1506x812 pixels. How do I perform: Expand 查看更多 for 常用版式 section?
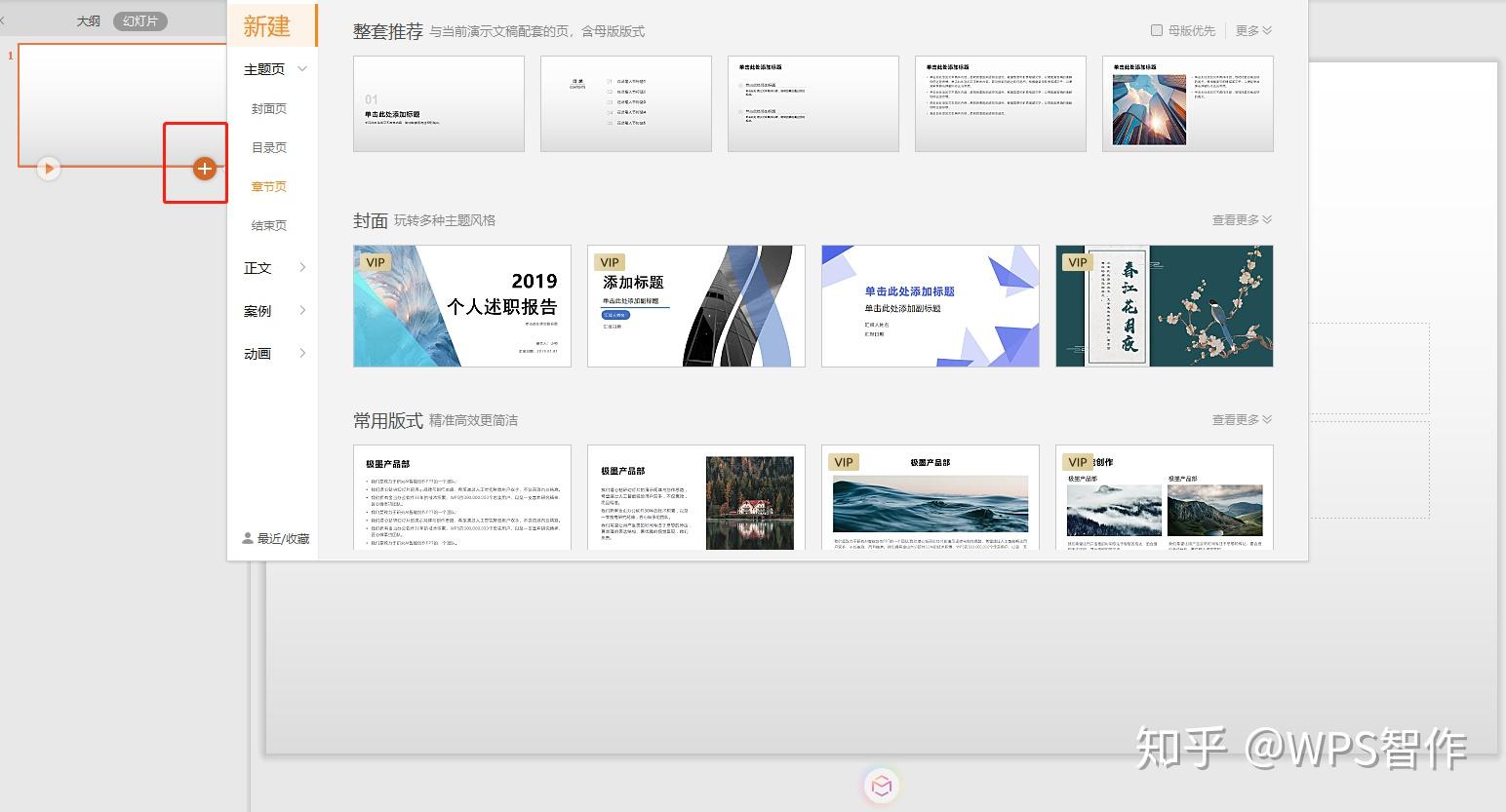pyautogui.click(x=1242, y=420)
